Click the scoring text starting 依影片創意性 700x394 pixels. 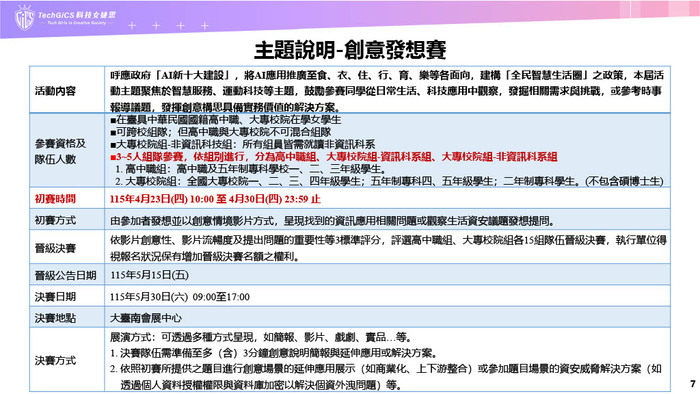(388, 248)
